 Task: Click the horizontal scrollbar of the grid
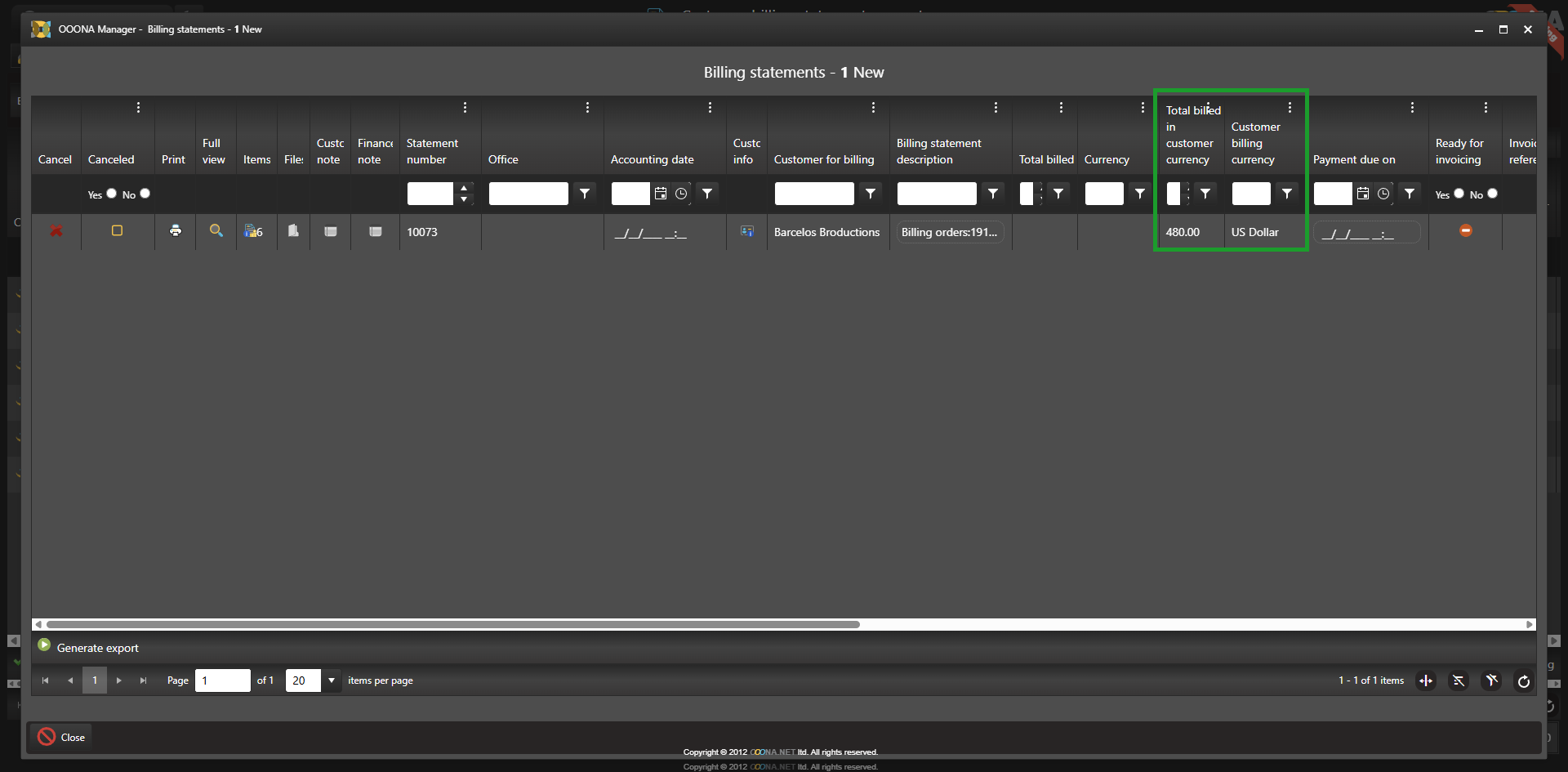453,624
